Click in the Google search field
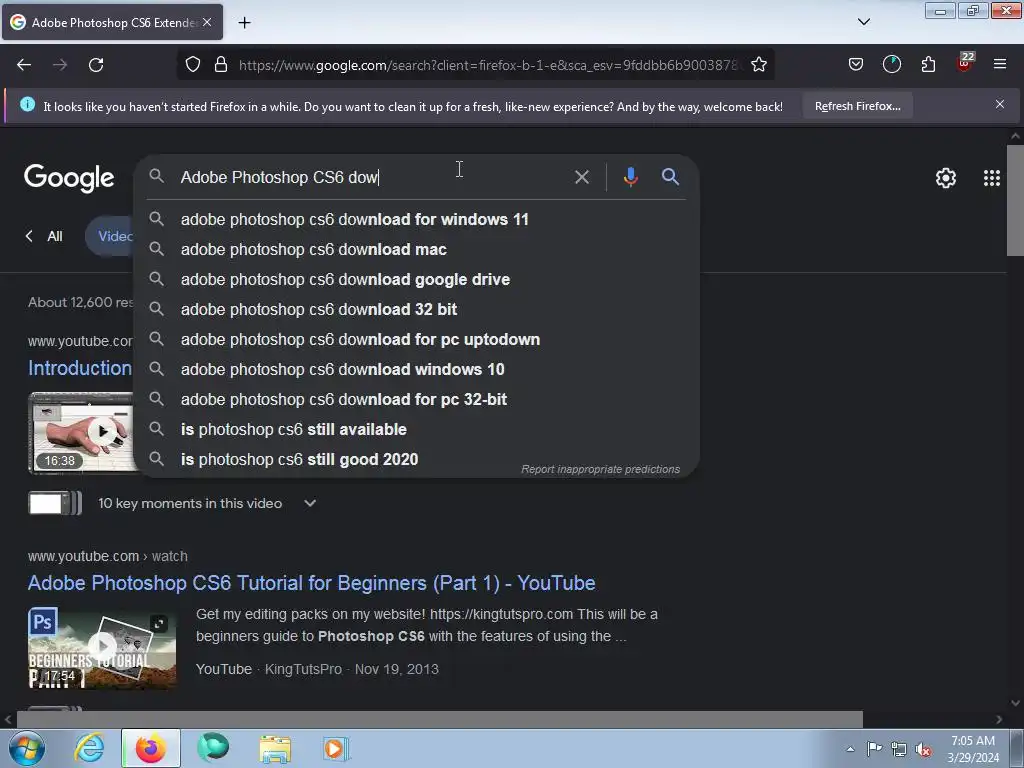The width and height of the screenshot is (1024, 768). (372, 177)
